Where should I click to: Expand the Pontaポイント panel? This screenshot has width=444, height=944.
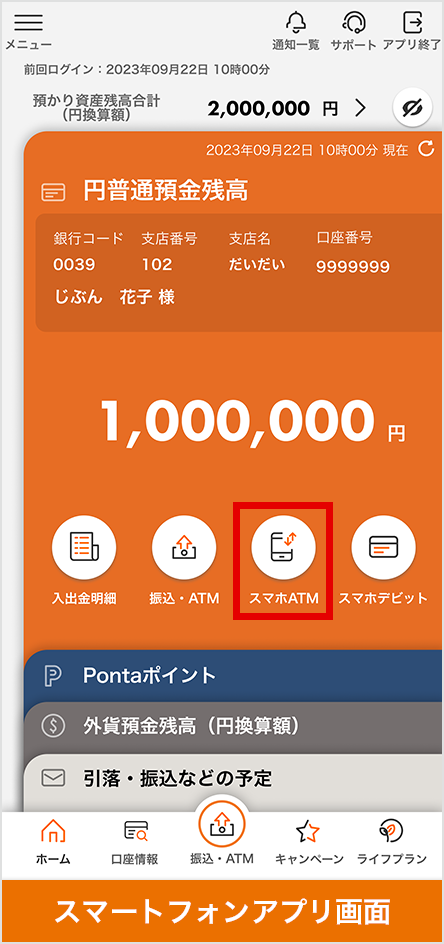pyautogui.click(x=234, y=675)
